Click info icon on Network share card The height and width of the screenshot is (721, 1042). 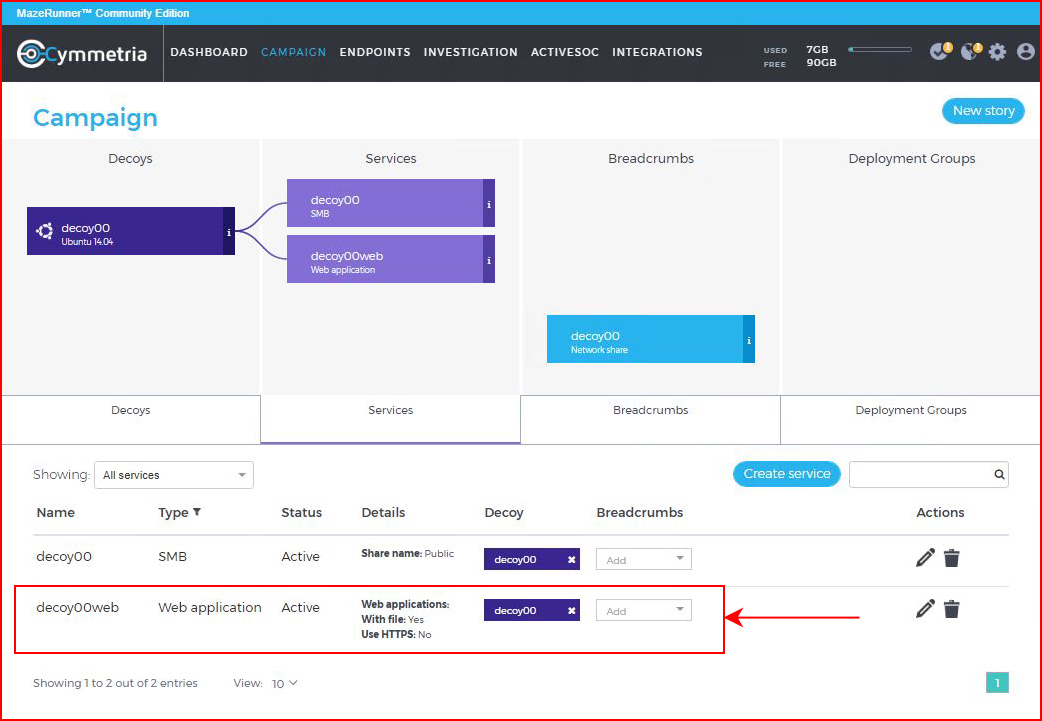tap(749, 340)
